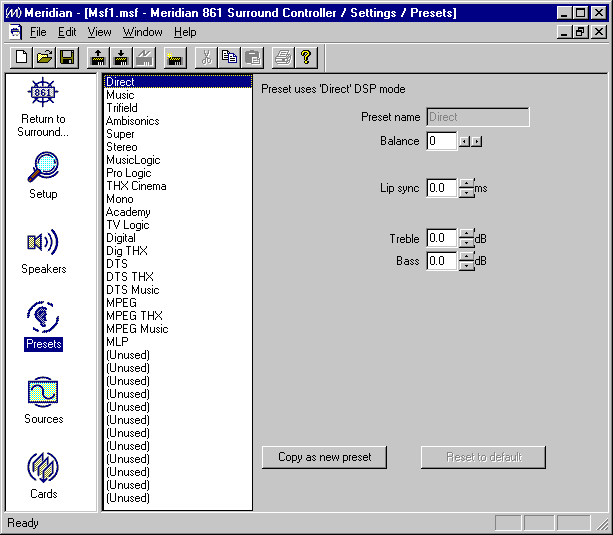This screenshot has width=613, height=535.
Task: Select the Music preset
Action: [178, 95]
